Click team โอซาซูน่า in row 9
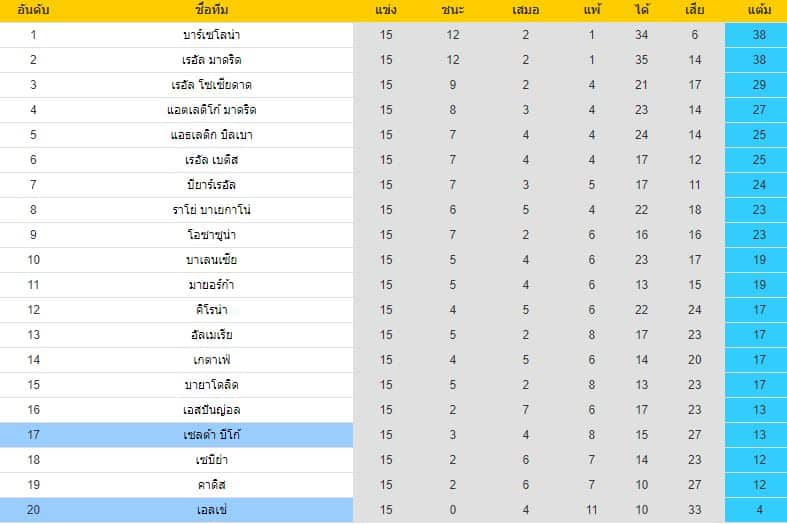Viewport: 787px width, 524px height. point(212,235)
